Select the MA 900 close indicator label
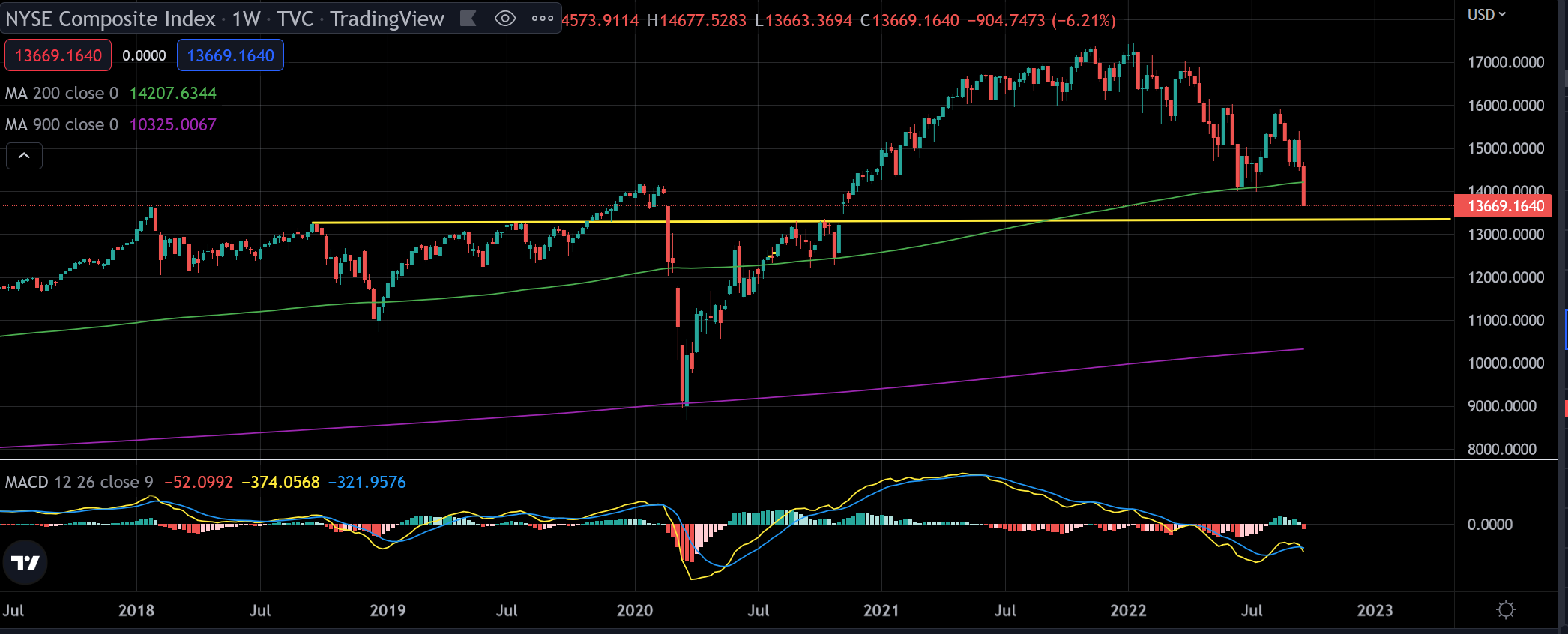 click(x=61, y=124)
